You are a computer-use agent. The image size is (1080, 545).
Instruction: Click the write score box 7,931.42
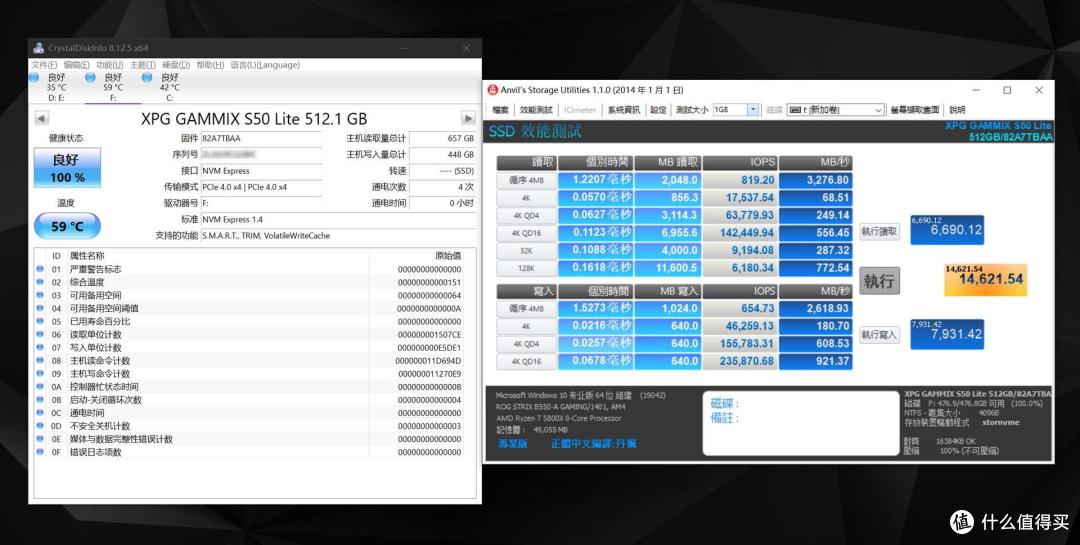(947, 334)
